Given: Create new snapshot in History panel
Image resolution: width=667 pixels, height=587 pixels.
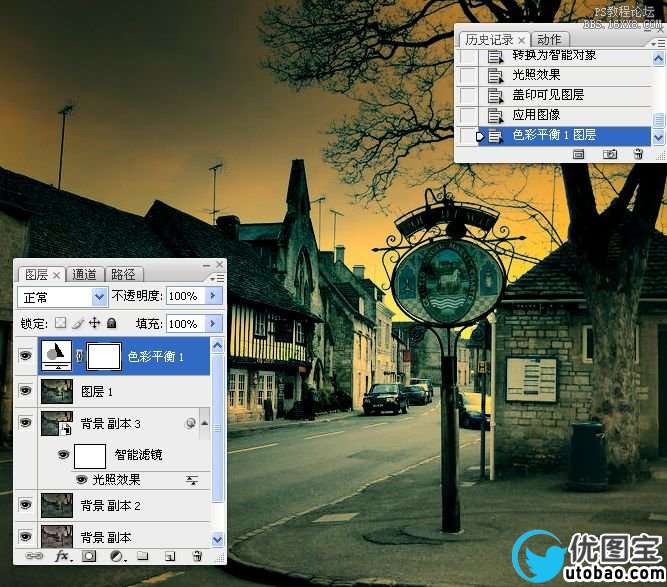Looking at the screenshot, I should (x=610, y=154).
